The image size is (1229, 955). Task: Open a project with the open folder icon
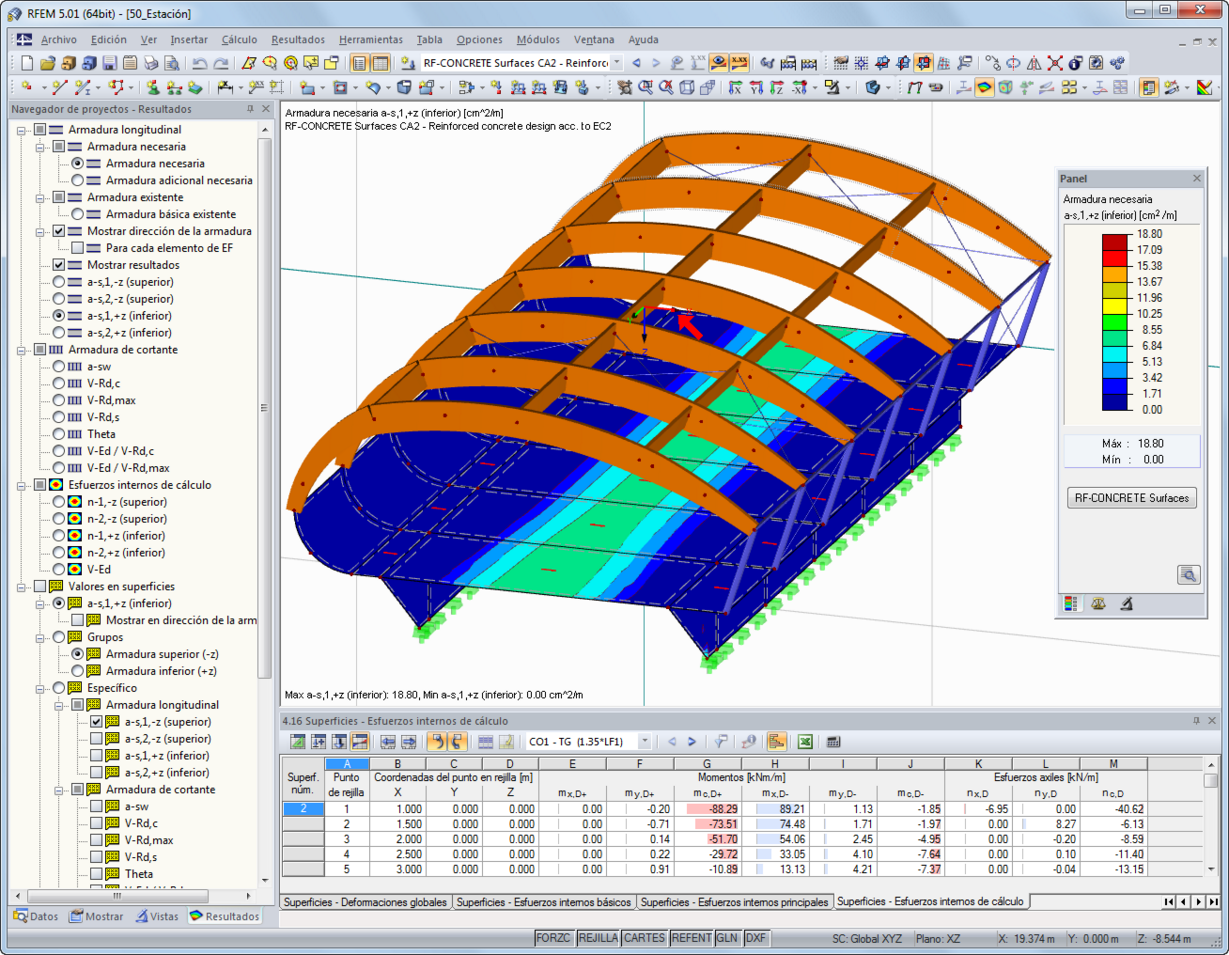(x=48, y=62)
